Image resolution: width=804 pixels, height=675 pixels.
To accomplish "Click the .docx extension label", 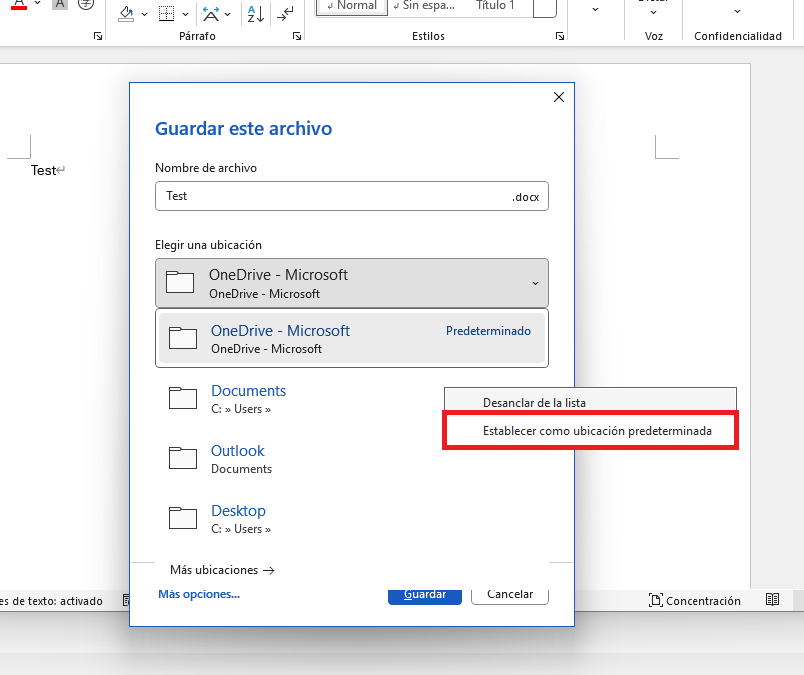I will tap(526, 197).
